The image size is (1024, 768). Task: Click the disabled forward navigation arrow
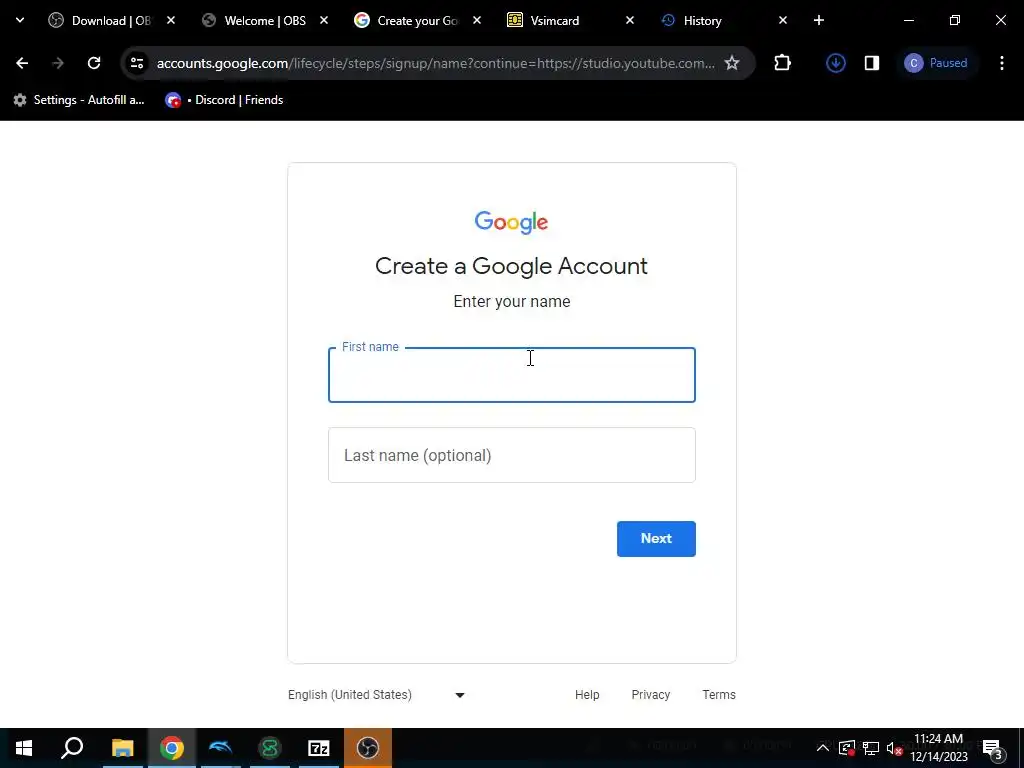[57, 63]
